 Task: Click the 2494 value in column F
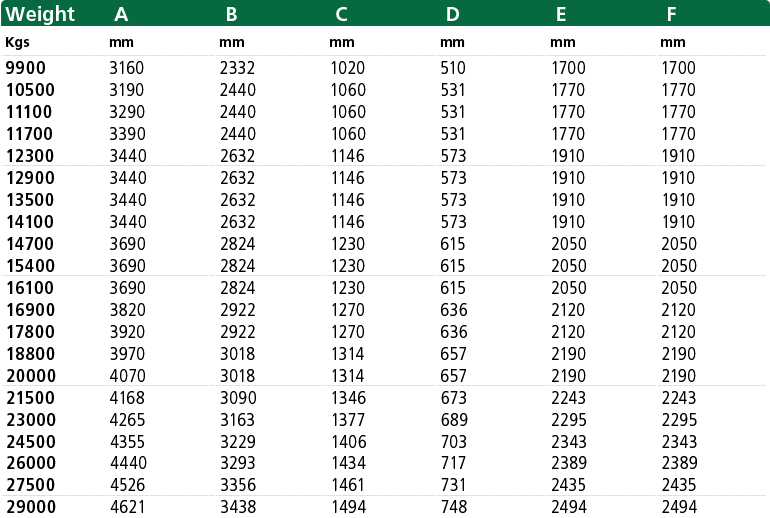tap(679, 507)
